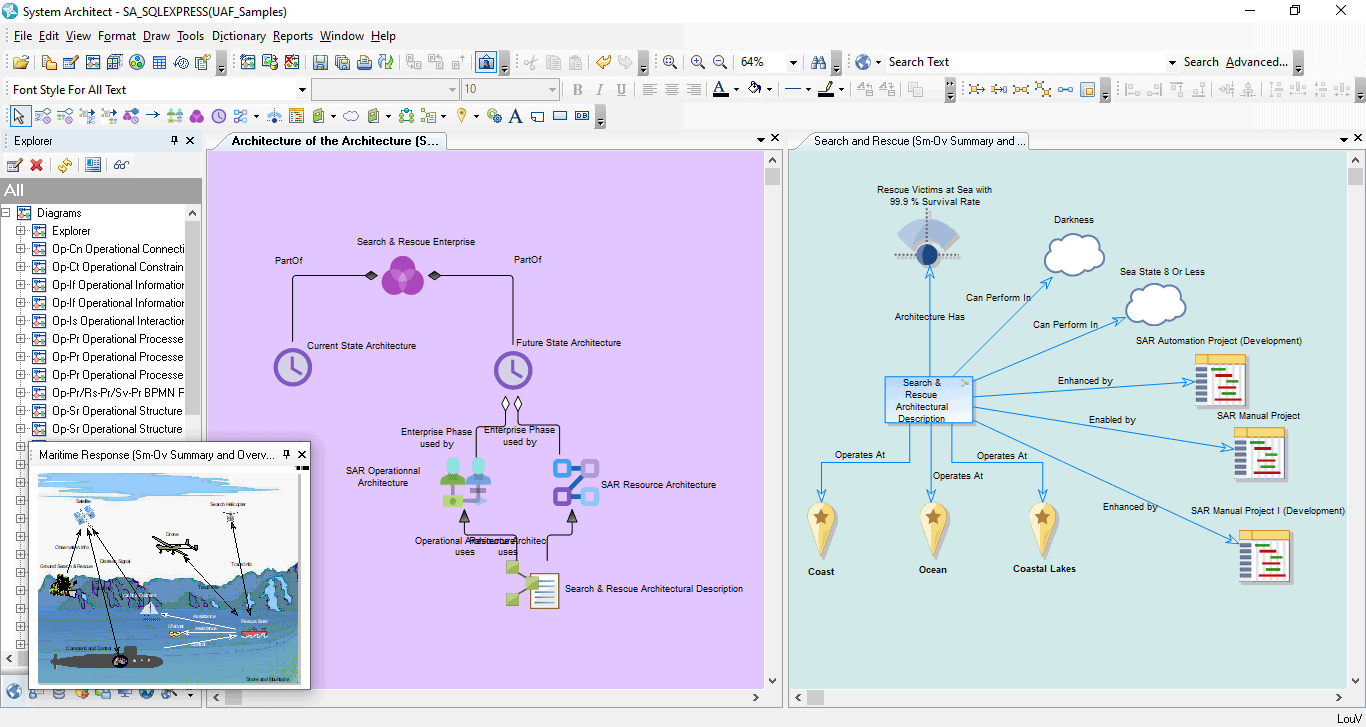Select the straight arrow line tool
The image size is (1366, 727).
click(x=153, y=116)
